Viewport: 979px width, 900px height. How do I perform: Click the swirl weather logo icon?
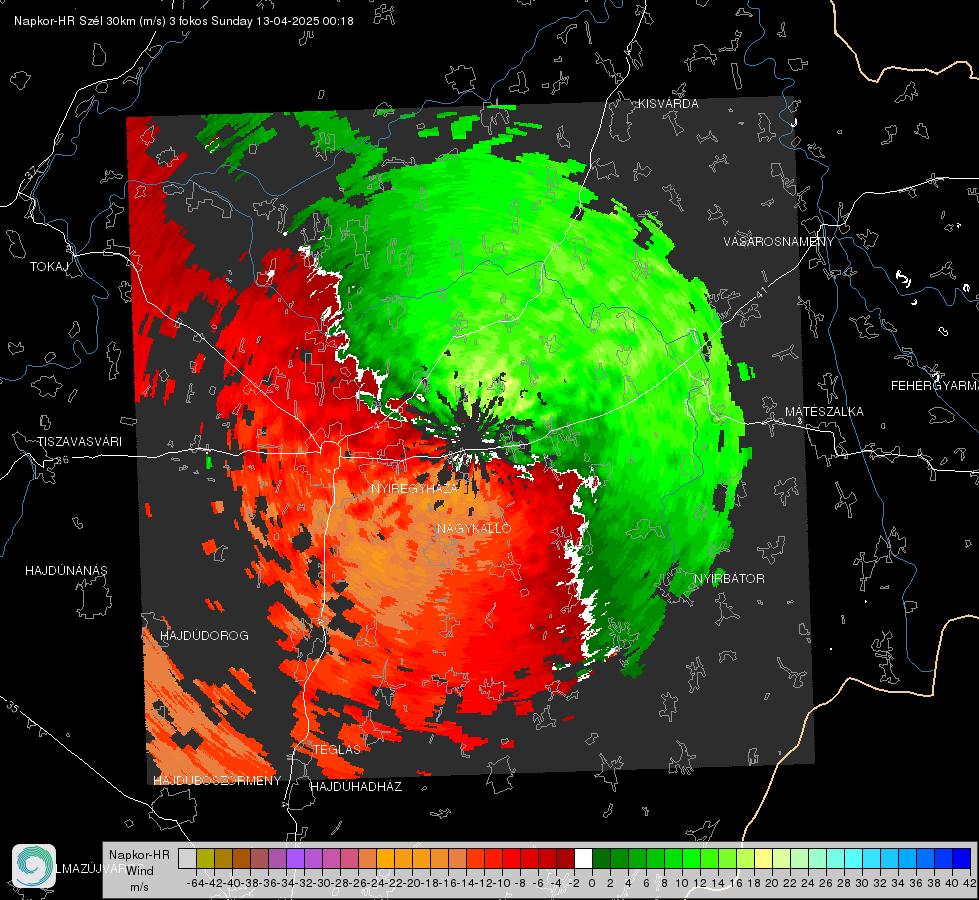(34, 866)
